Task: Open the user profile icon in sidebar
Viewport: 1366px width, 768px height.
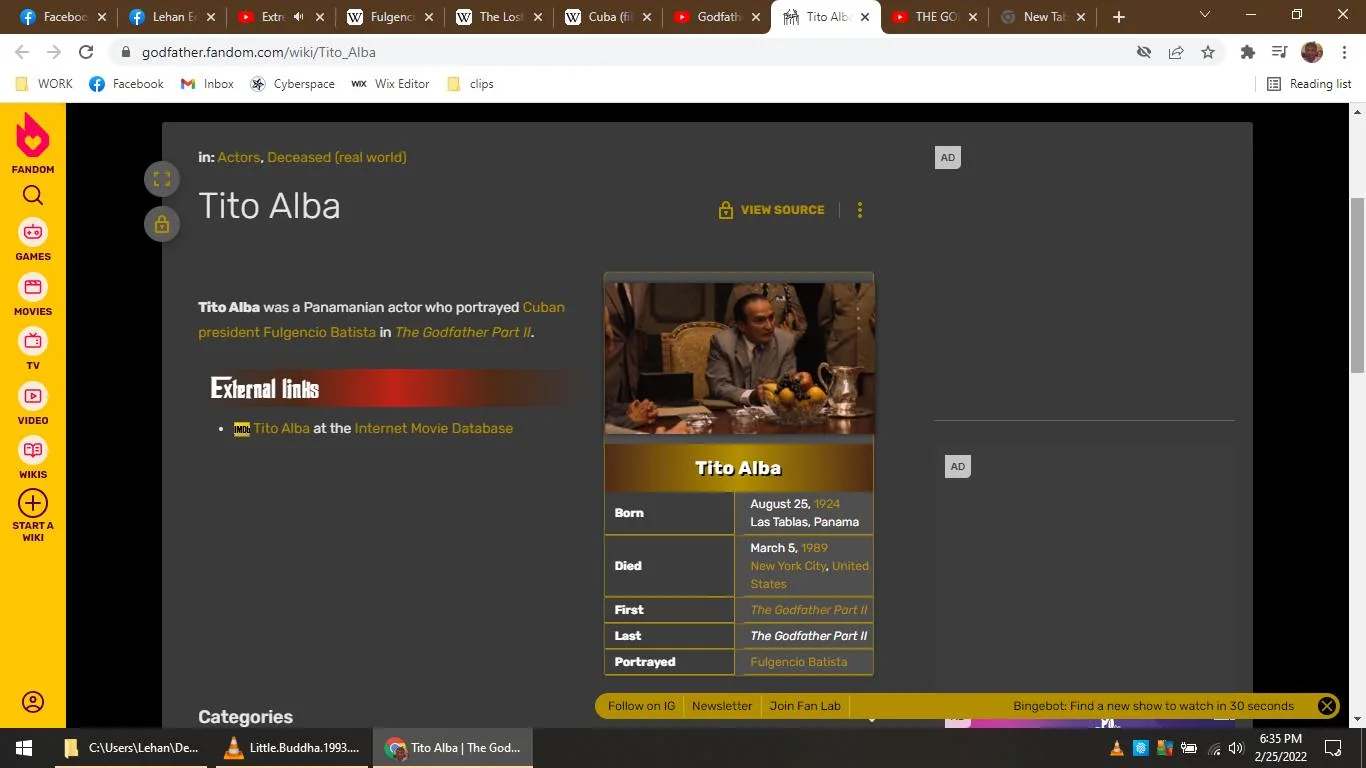Action: pyautogui.click(x=33, y=702)
